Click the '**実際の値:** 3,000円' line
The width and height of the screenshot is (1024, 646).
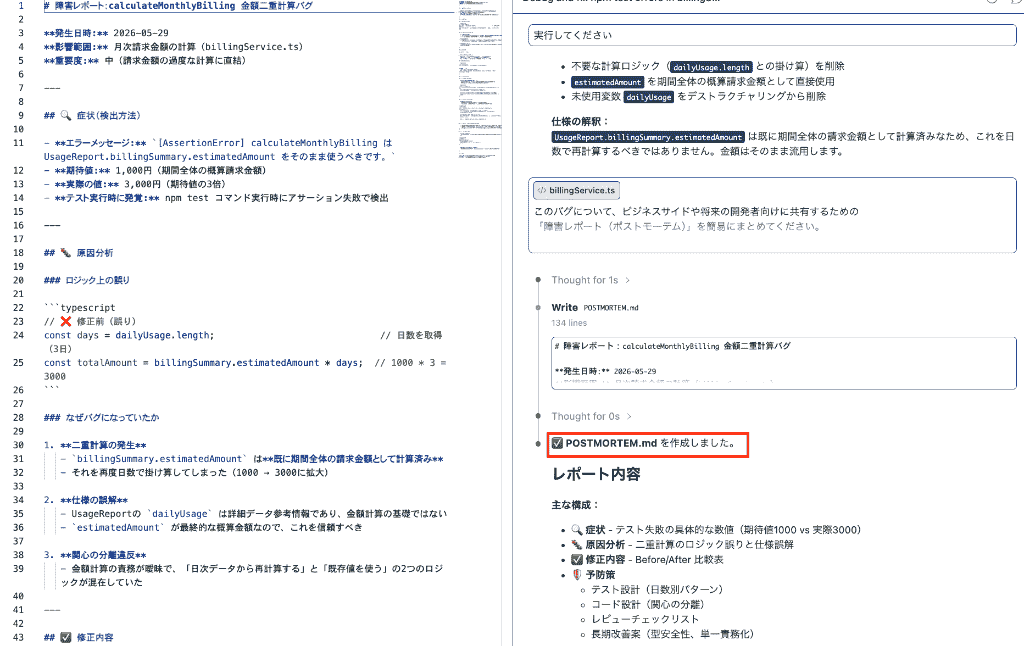(135, 184)
